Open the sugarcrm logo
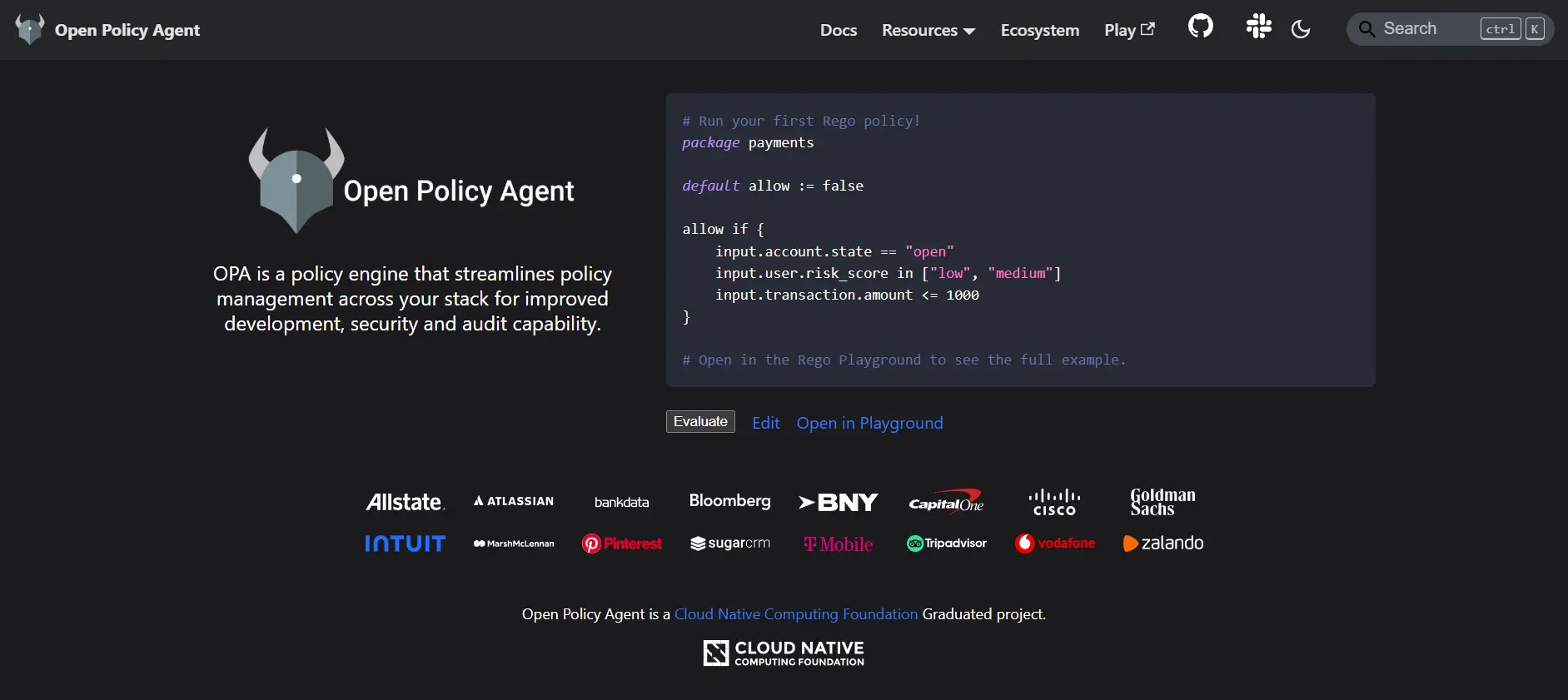This screenshot has width=1568, height=700. tap(730, 544)
